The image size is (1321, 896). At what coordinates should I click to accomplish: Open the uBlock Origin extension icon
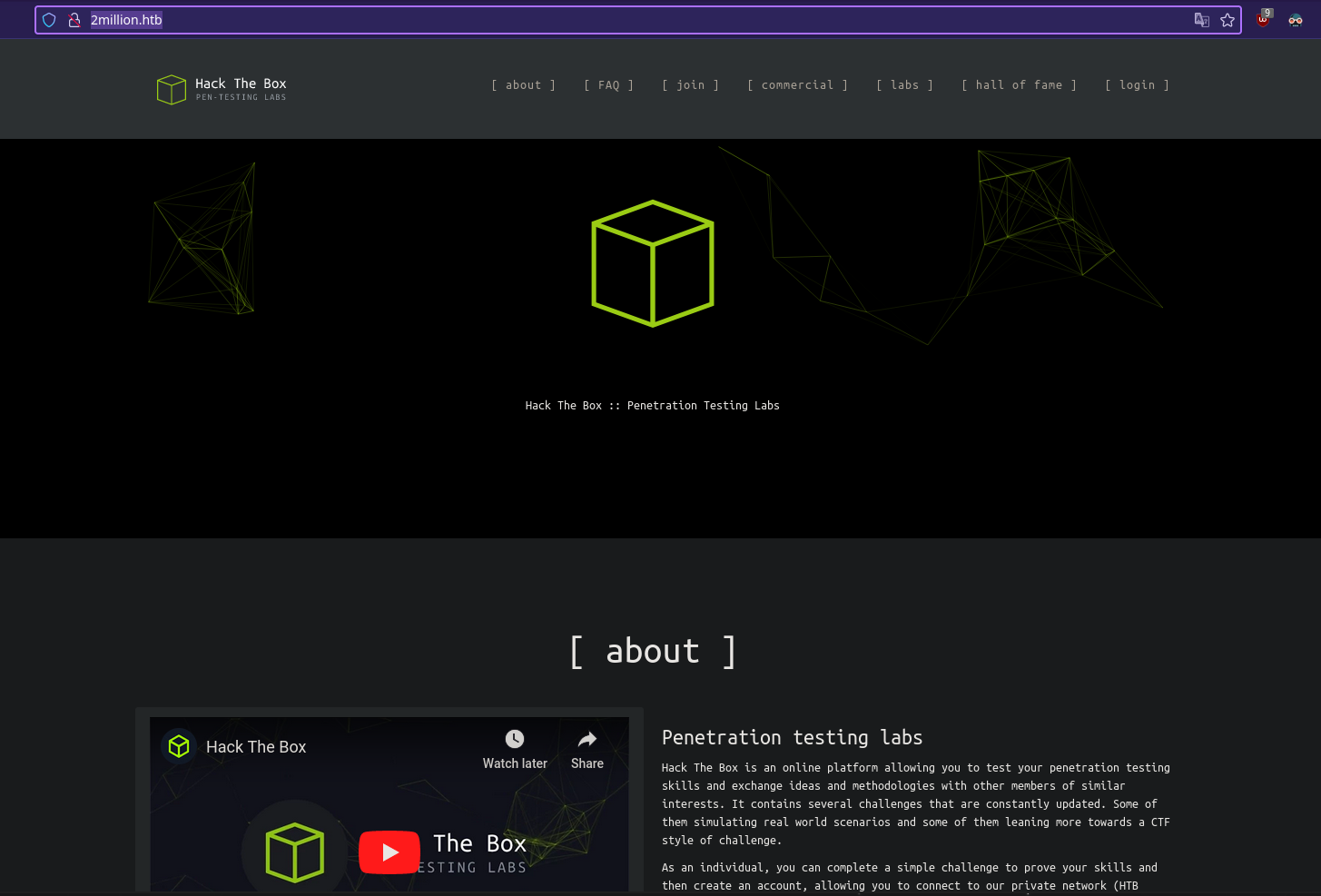point(1263,19)
